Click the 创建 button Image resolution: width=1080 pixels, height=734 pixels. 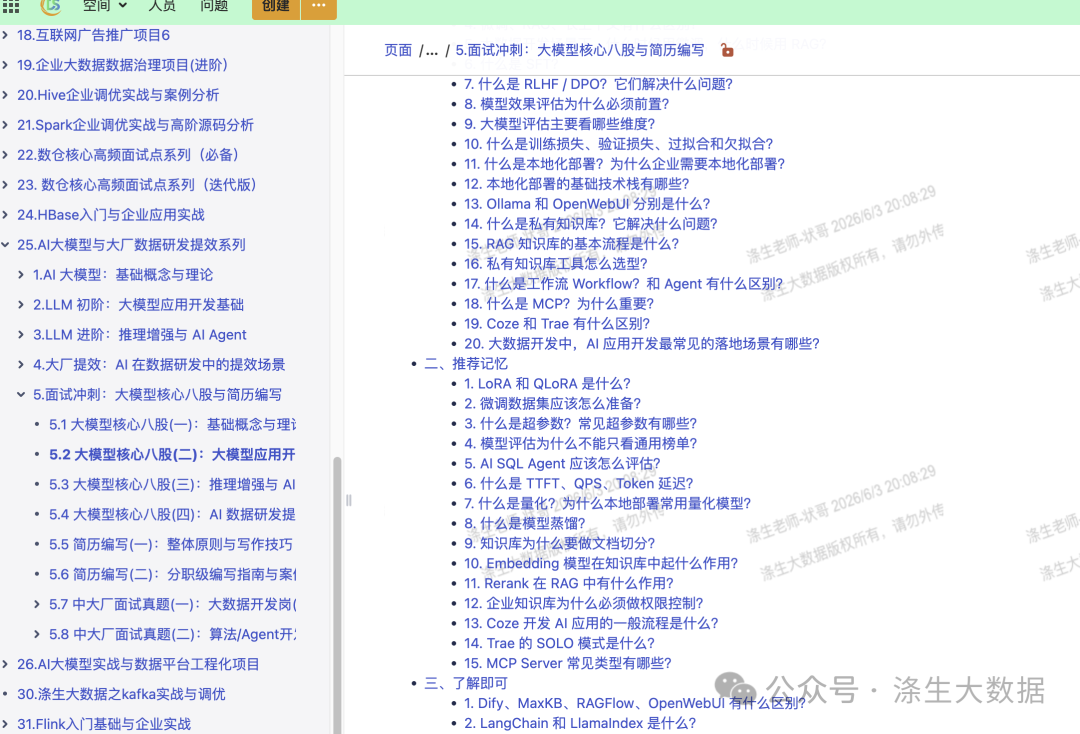click(x=276, y=7)
